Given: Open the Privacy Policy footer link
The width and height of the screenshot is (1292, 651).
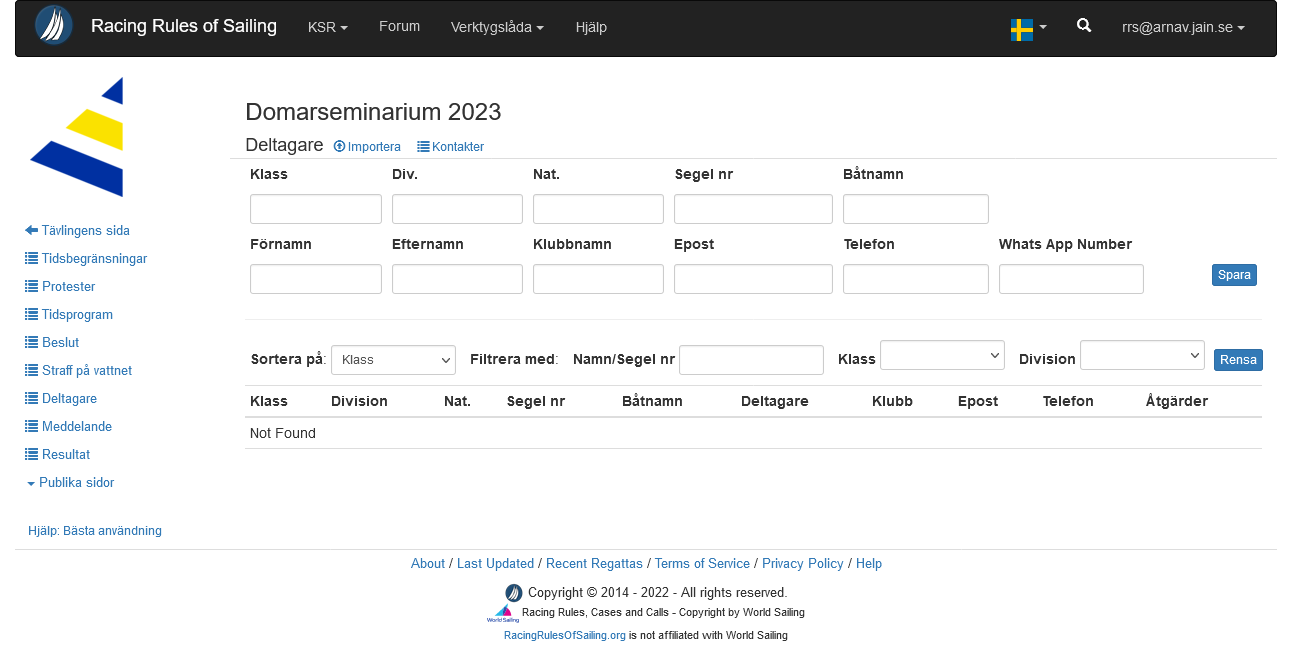Looking at the screenshot, I should click(x=802, y=564).
